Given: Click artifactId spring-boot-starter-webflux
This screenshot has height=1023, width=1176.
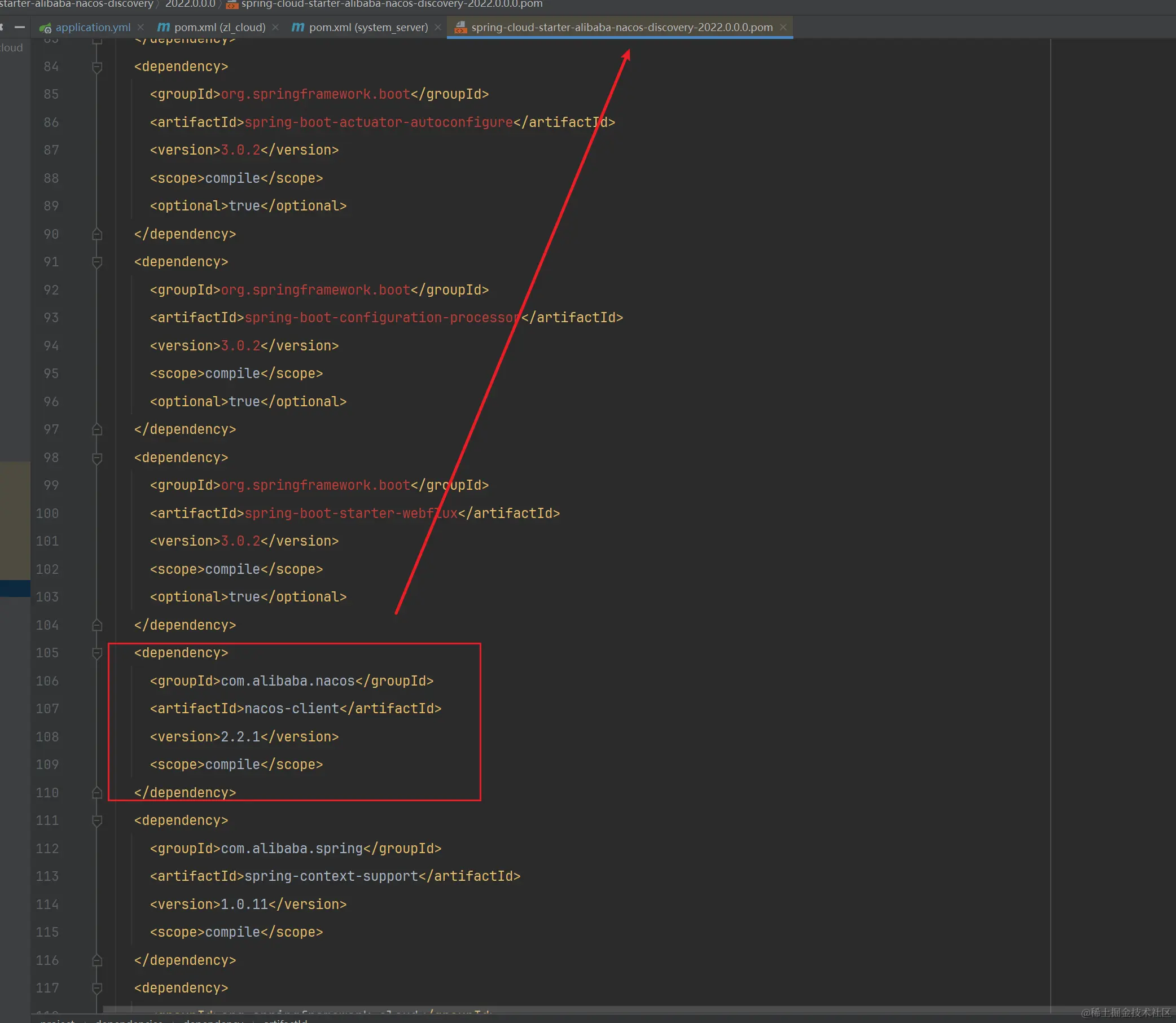Looking at the screenshot, I should [x=351, y=513].
